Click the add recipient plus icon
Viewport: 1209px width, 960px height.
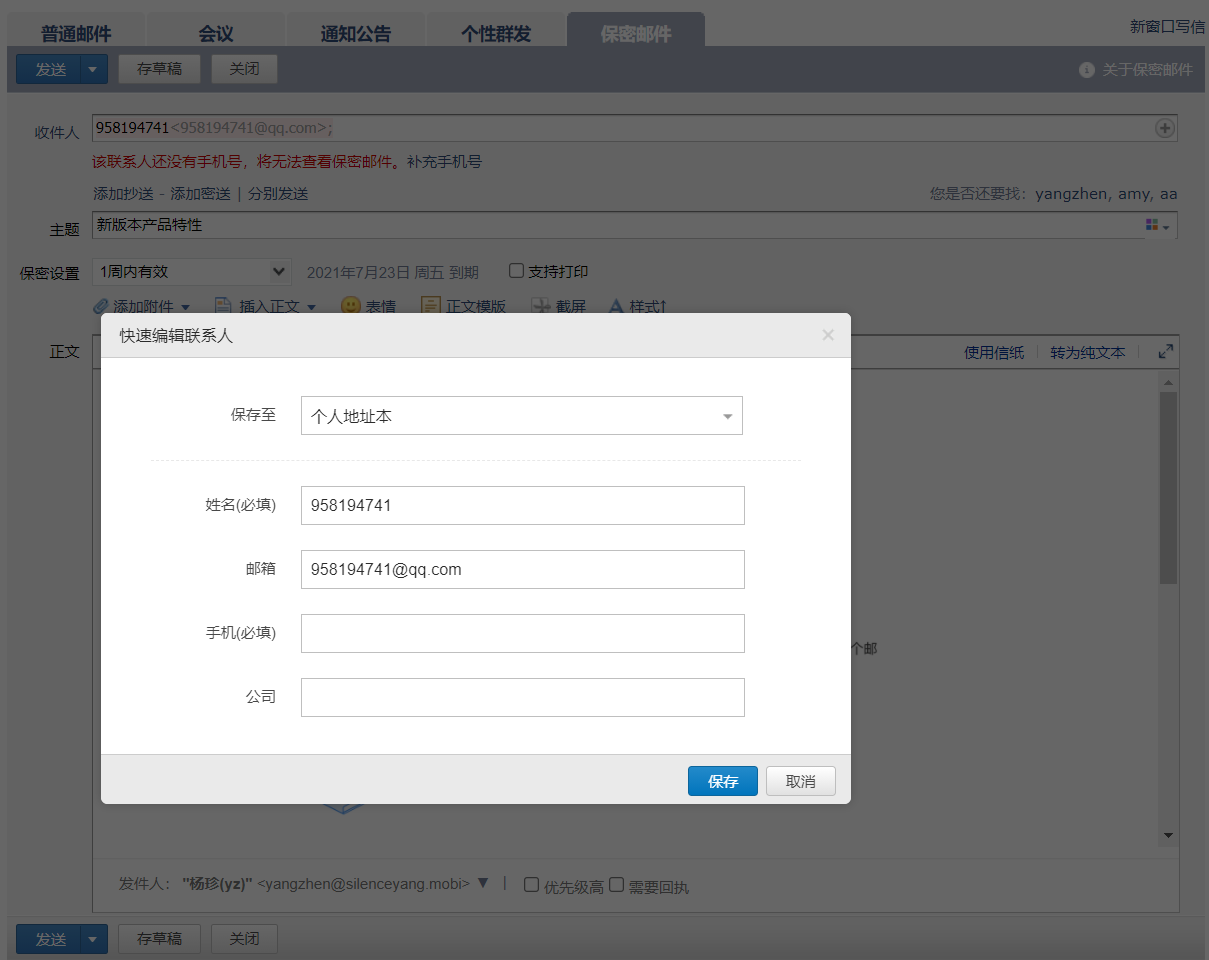(x=1164, y=128)
